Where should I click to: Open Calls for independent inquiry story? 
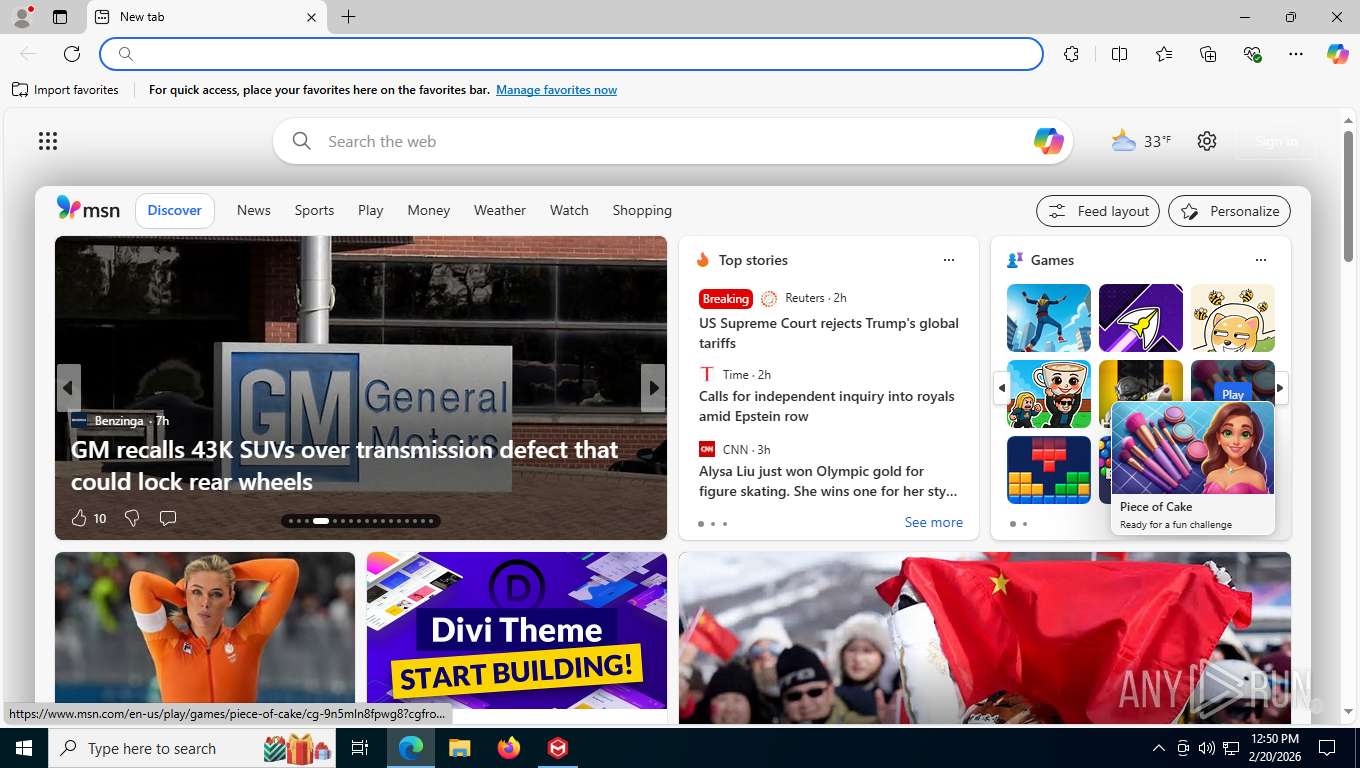[x=827, y=406]
